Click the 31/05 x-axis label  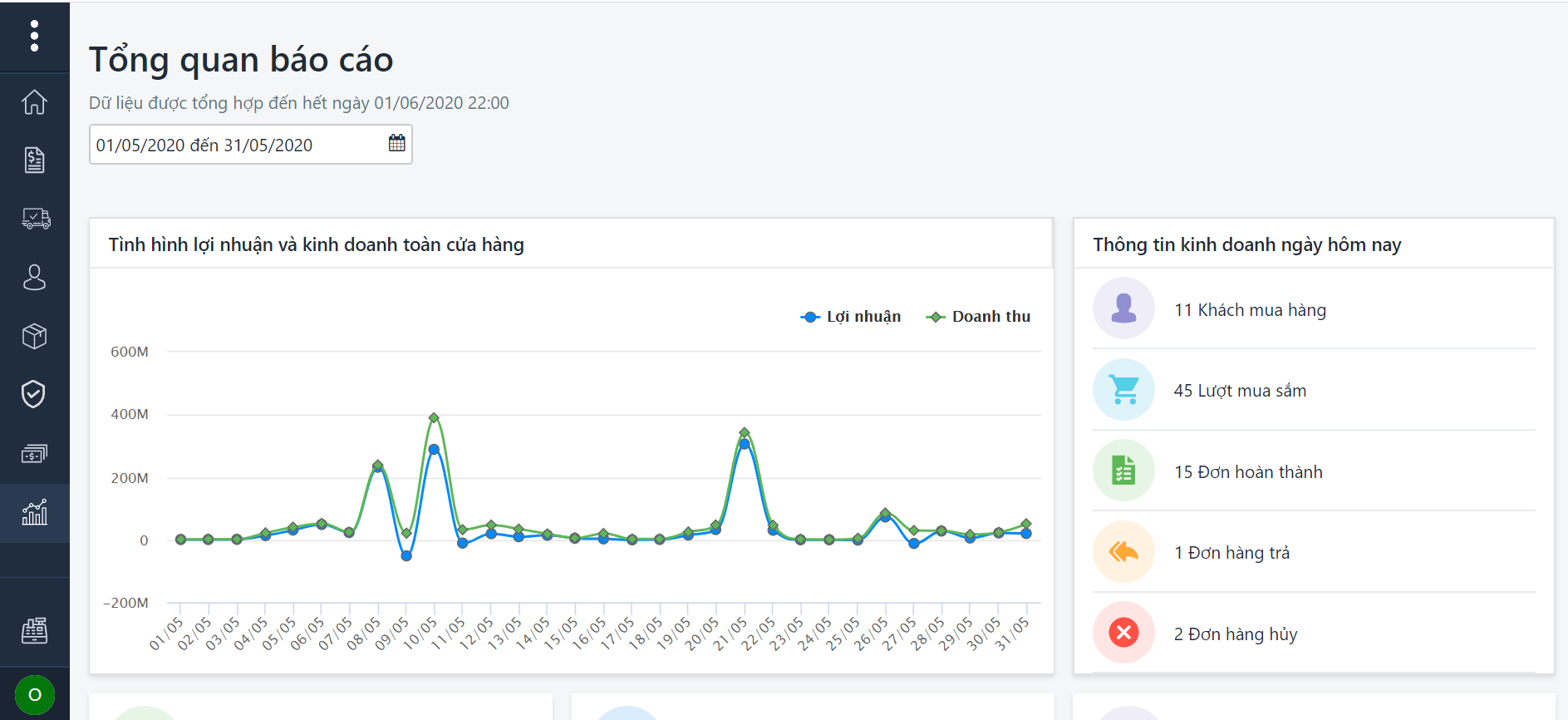click(x=1011, y=634)
